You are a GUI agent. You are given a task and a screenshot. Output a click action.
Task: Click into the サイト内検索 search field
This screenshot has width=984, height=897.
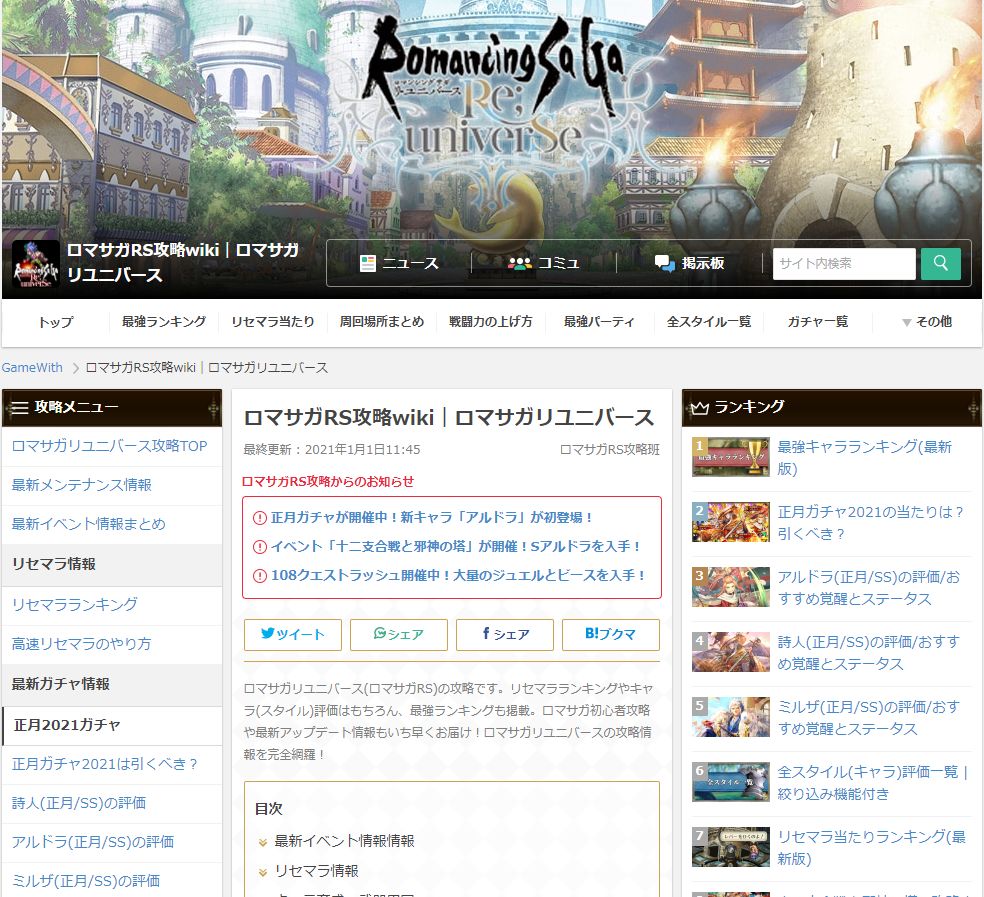point(844,264)
